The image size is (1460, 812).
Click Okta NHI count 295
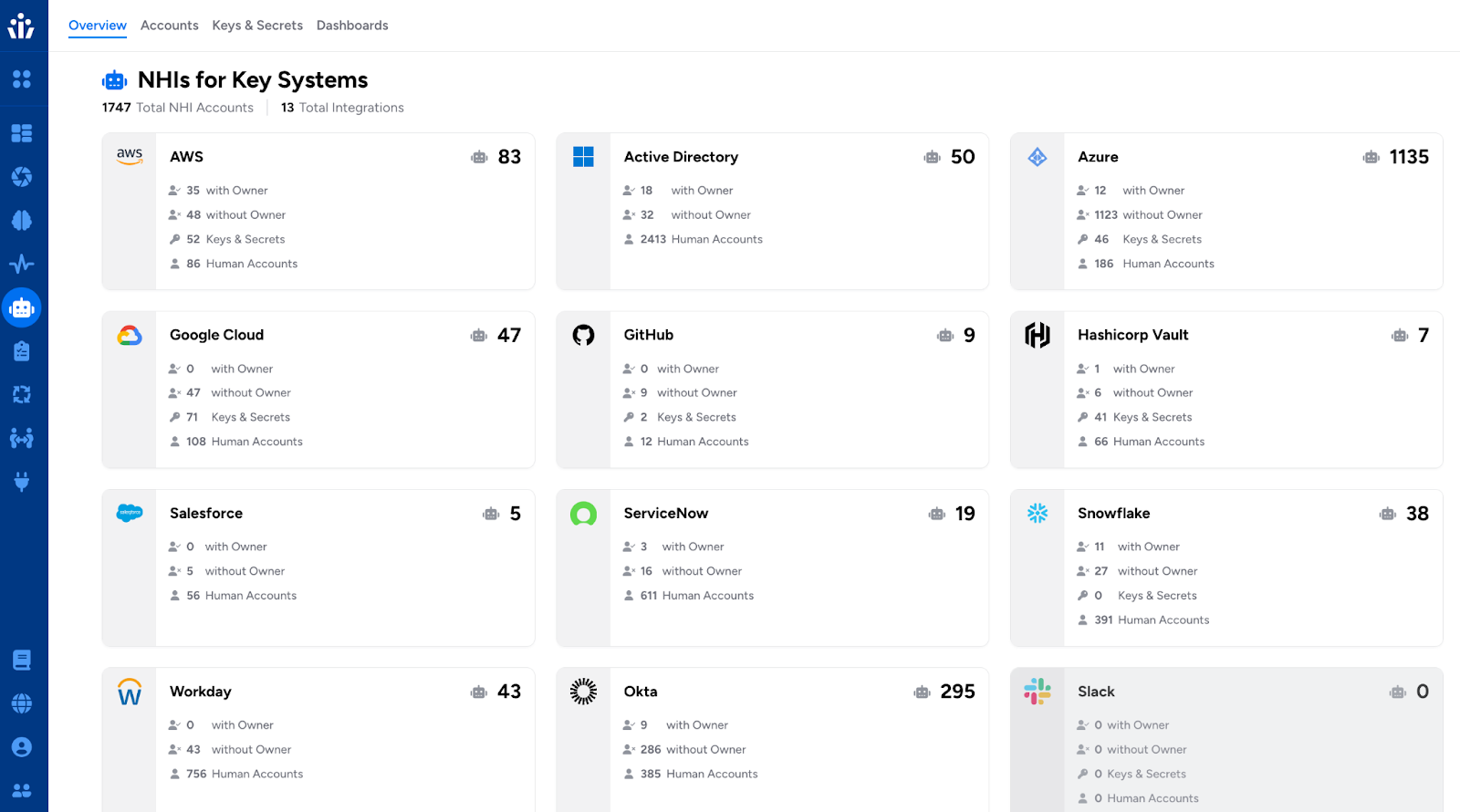click(957, 692)
